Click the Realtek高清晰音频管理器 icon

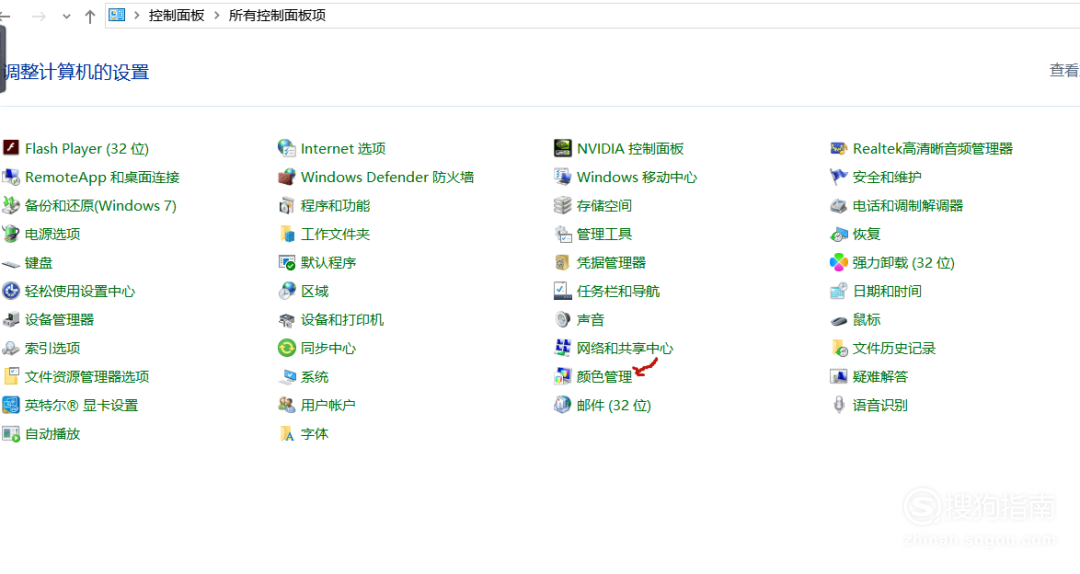click(838, 147)
